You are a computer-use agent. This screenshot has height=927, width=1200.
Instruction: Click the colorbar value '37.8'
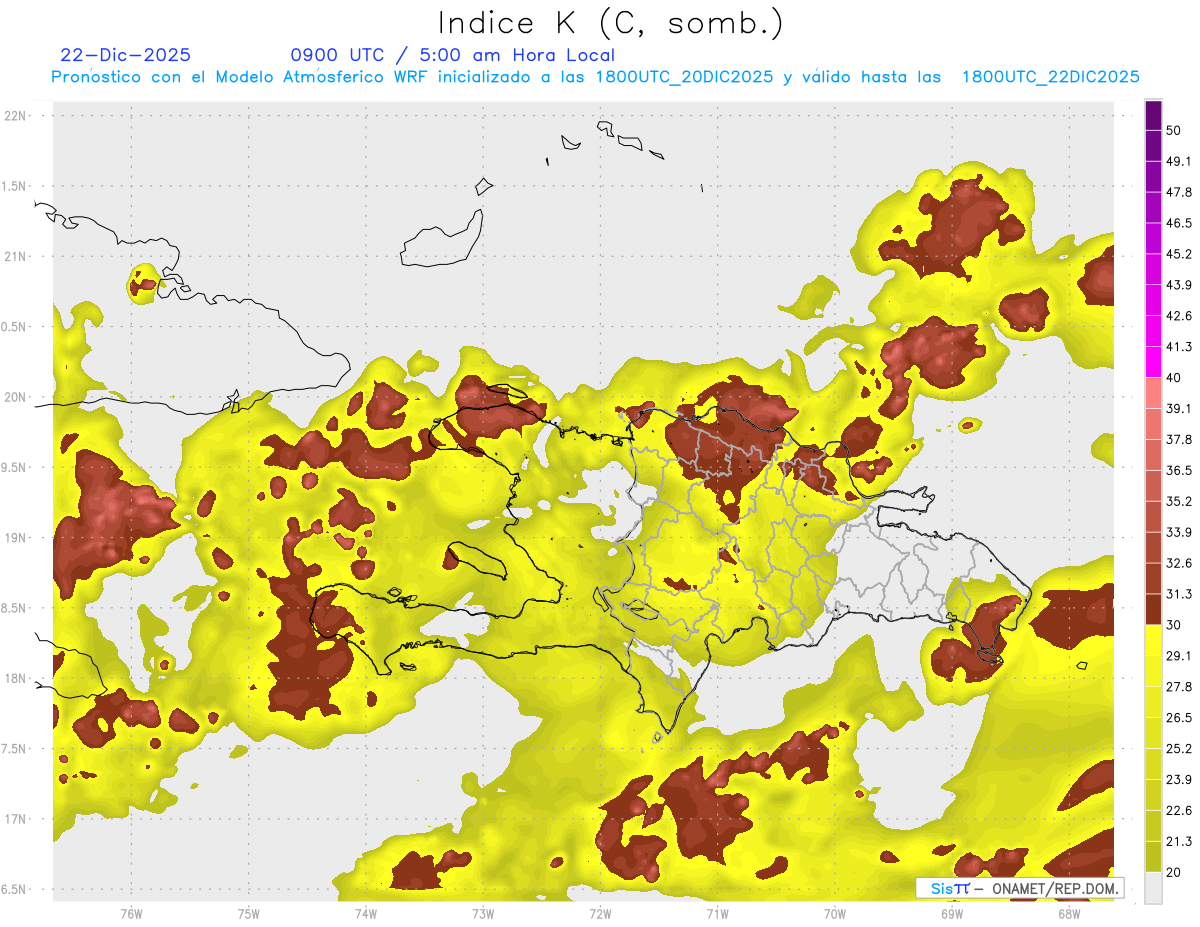[1179, 440]
